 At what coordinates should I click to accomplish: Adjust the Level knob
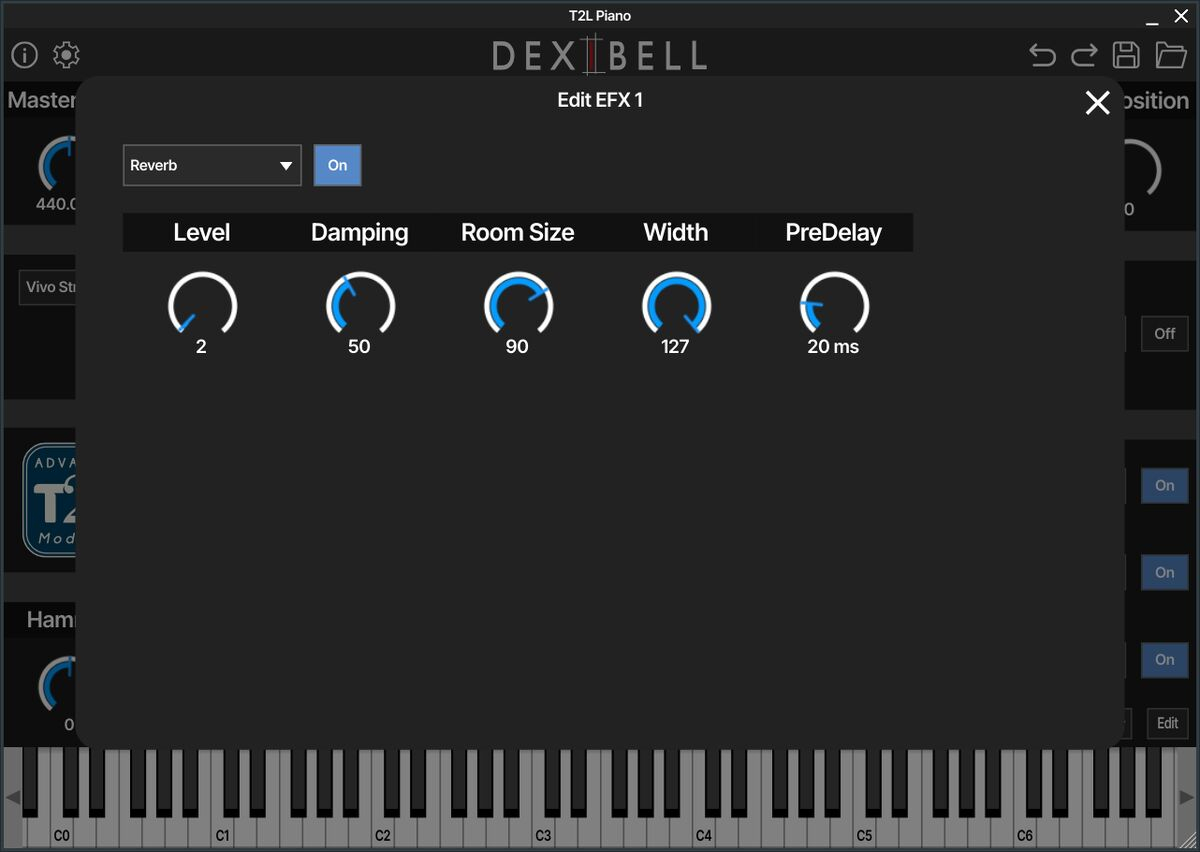pyautogui.click(x=202, y=304)
